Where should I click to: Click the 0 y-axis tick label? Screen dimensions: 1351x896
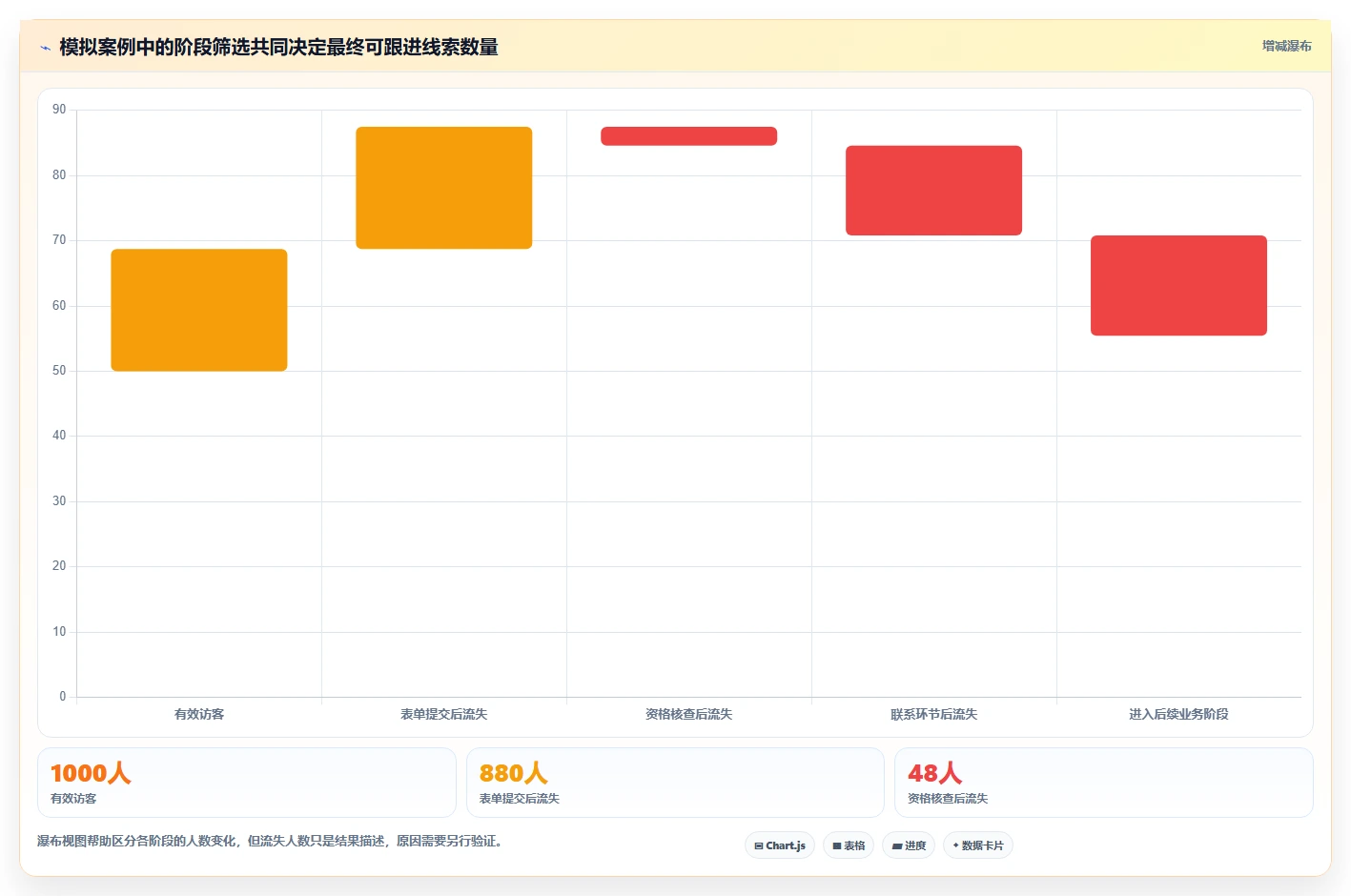[63, 697]
